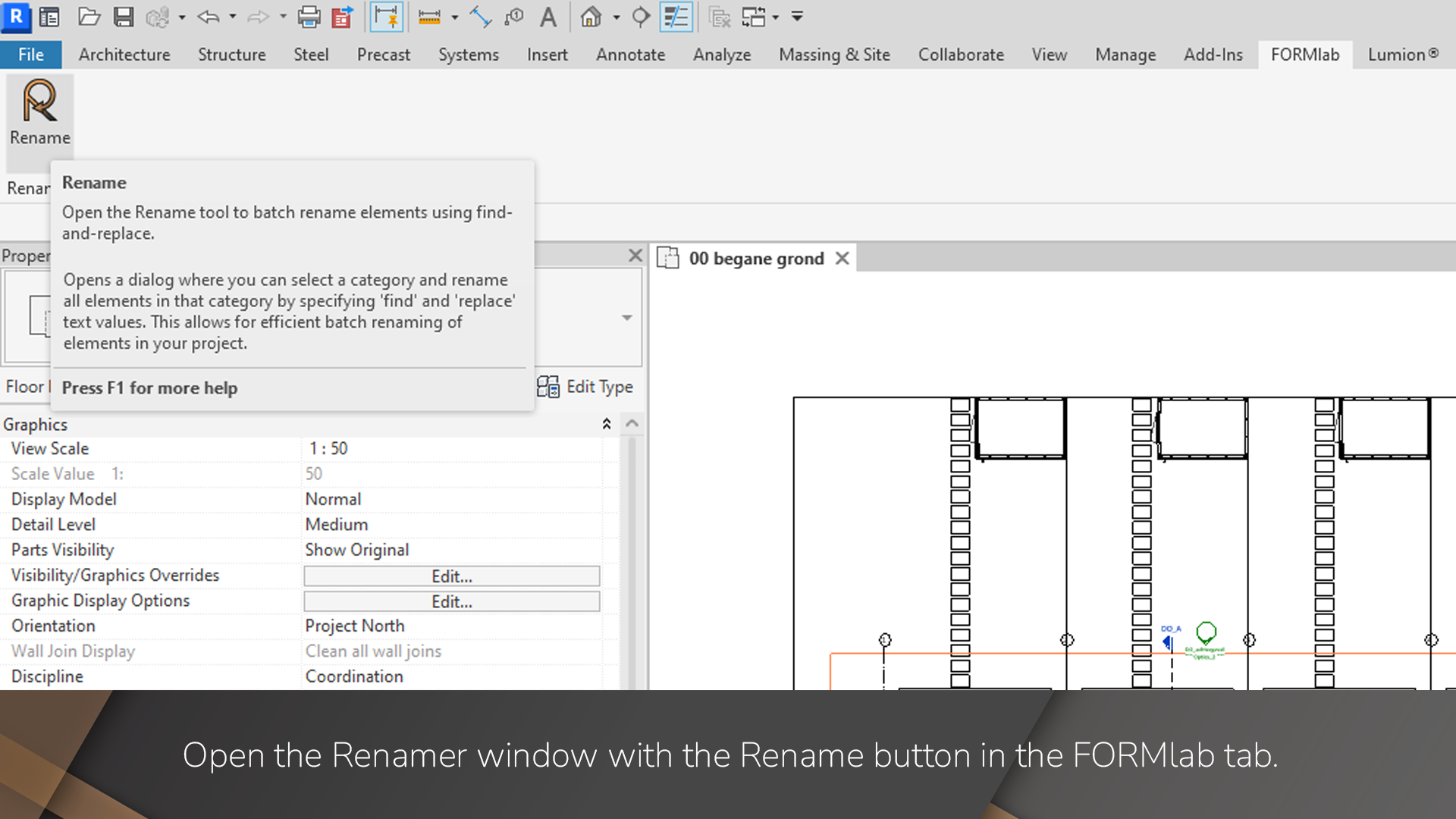The image size is (1456, 819).
Task: Close the 00 begane grond view tab
Action: tap(842, 259)
